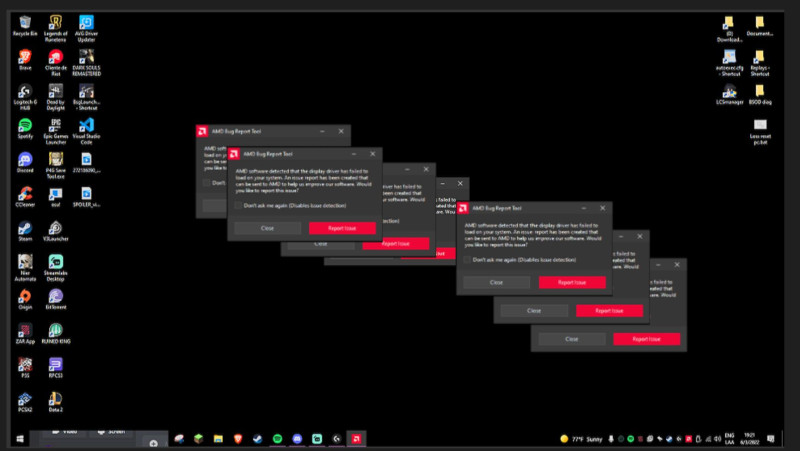This screenshot has width=800, height=451.
Task: Open Logitech G HUB desktop shortcut
Action: pyautogui.click(x=25, y=97)
